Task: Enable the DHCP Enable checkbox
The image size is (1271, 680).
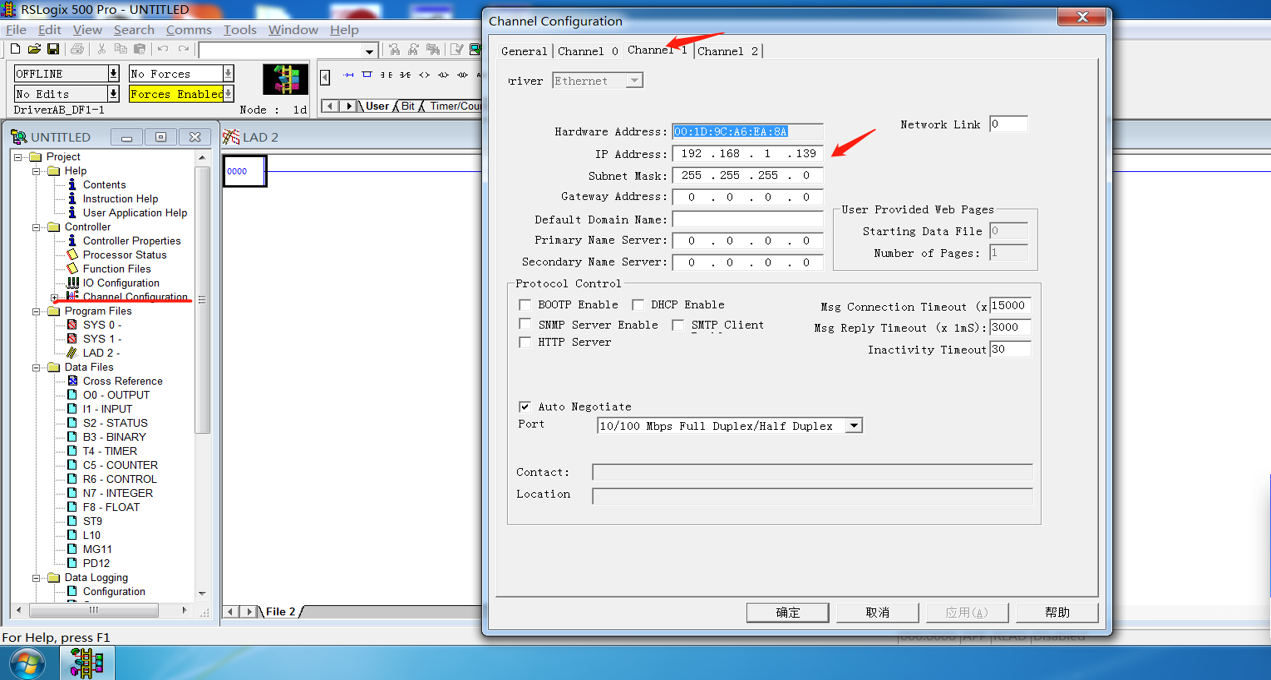Action: (638, 305)
